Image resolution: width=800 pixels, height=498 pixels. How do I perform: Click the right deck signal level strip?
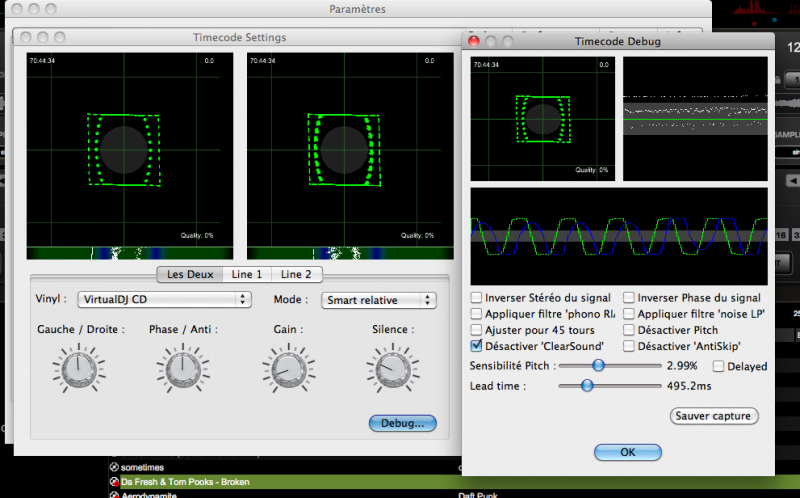(x=350, y=253)
